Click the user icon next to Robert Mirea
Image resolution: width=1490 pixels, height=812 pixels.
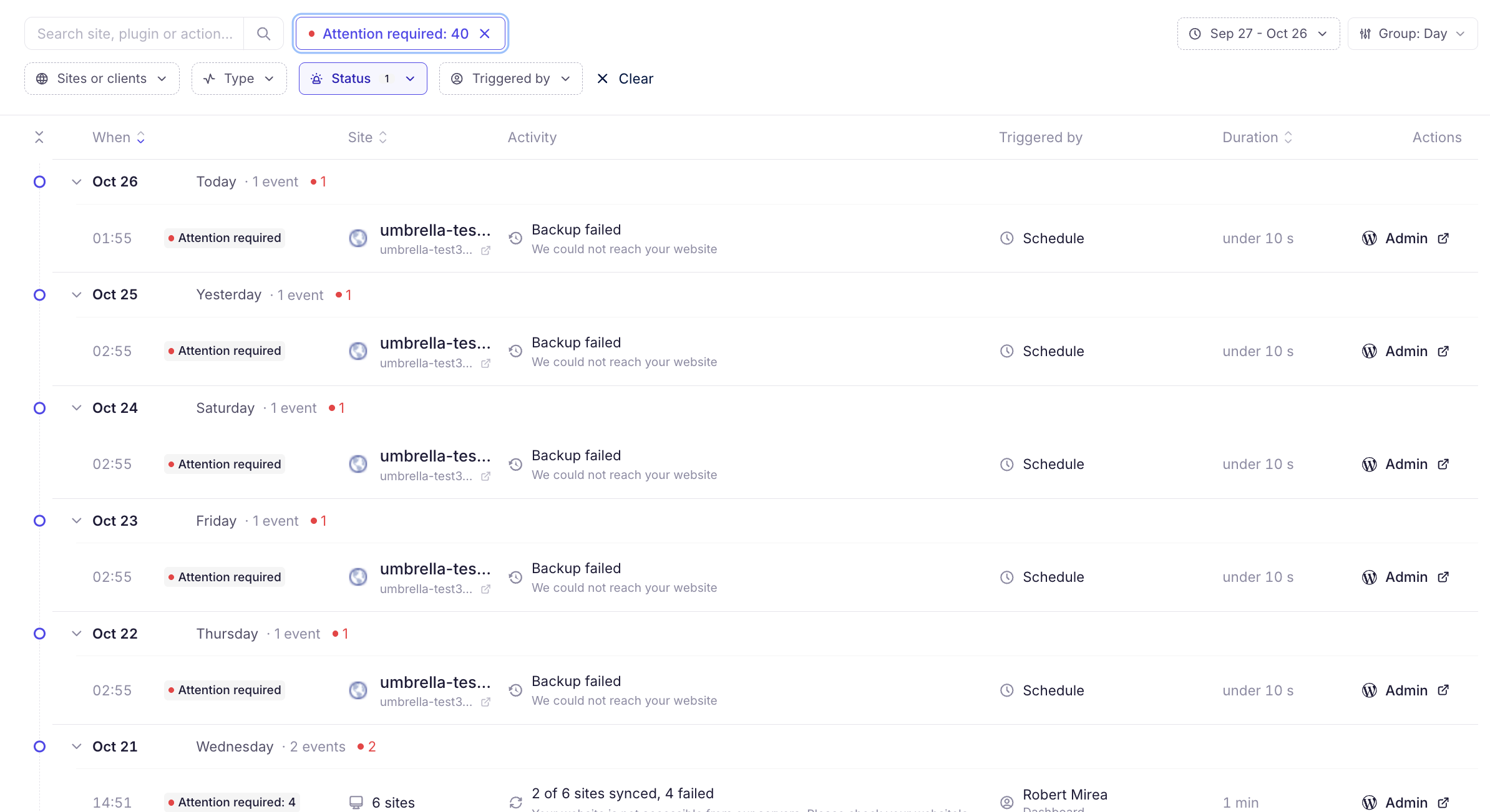pyautogui.click(x=1007, y=803)
